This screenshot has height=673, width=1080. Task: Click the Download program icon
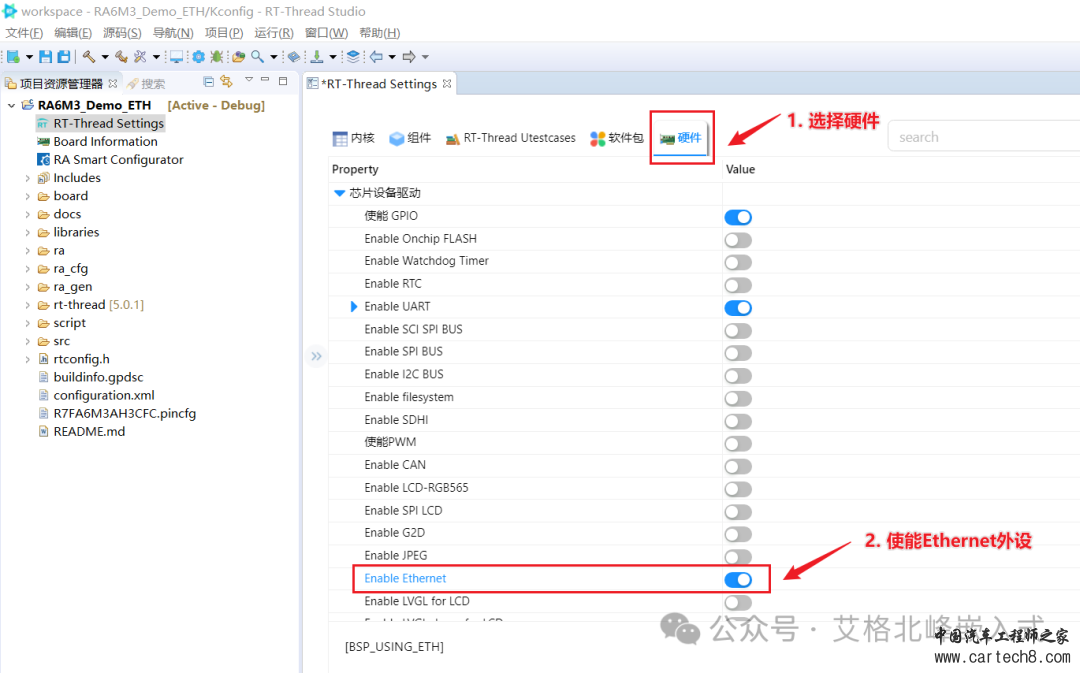point(317,56)
